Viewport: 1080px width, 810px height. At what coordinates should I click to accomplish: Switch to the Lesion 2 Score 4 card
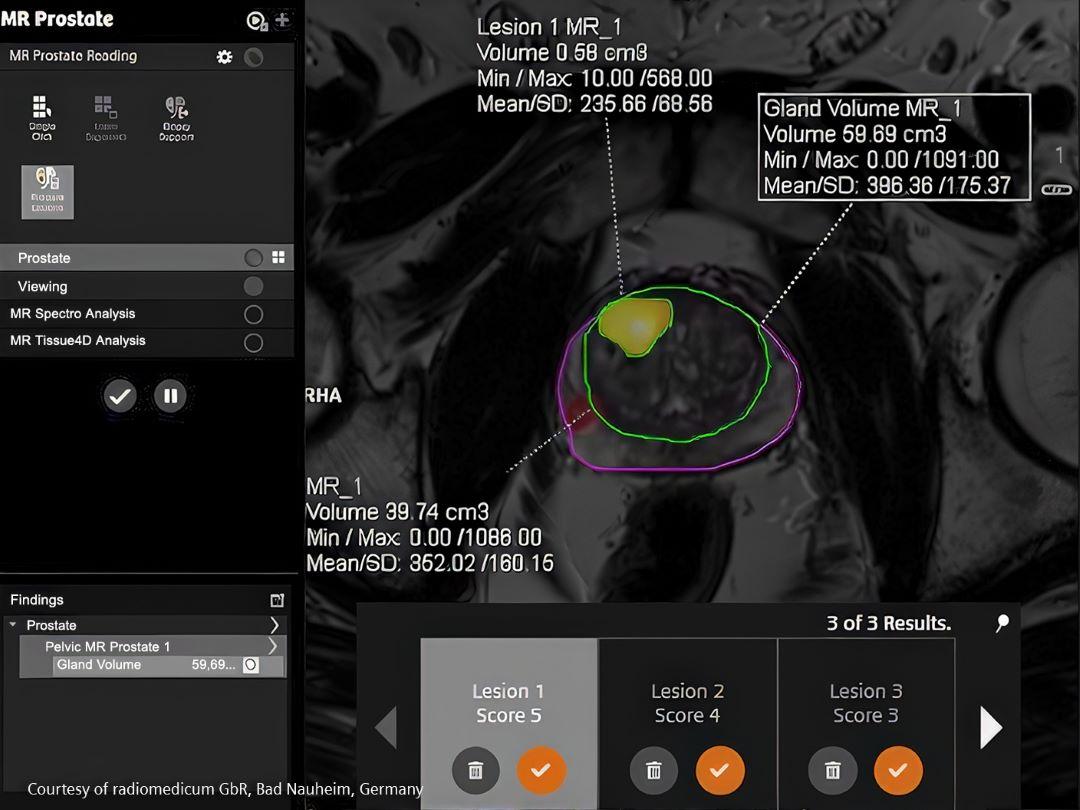687,700
